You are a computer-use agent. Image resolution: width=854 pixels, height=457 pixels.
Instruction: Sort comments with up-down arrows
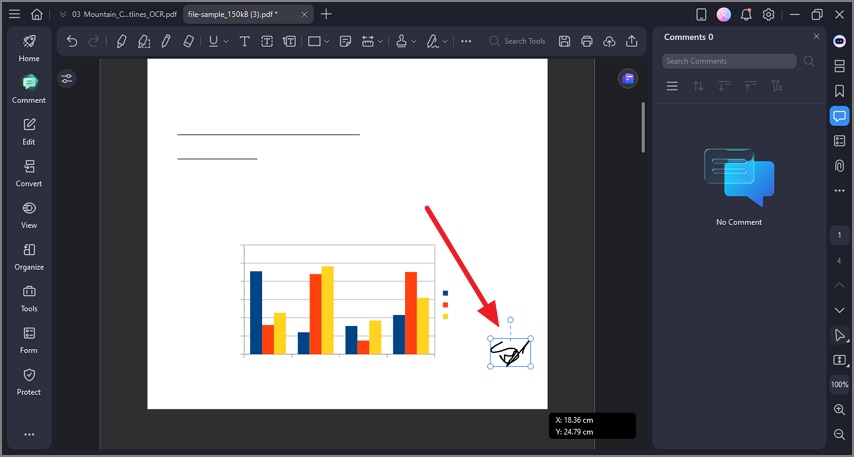click(698, 86)
